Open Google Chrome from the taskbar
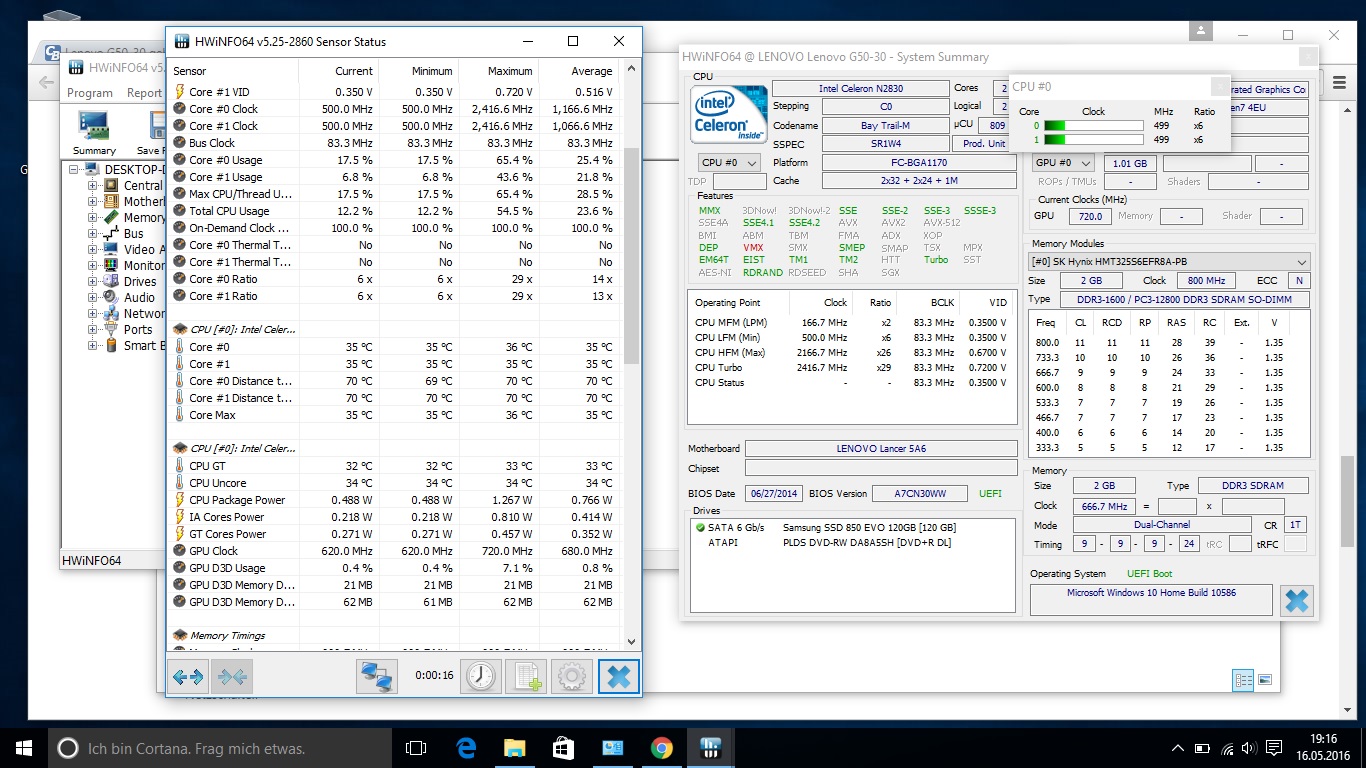 click(x=661, y=748)
